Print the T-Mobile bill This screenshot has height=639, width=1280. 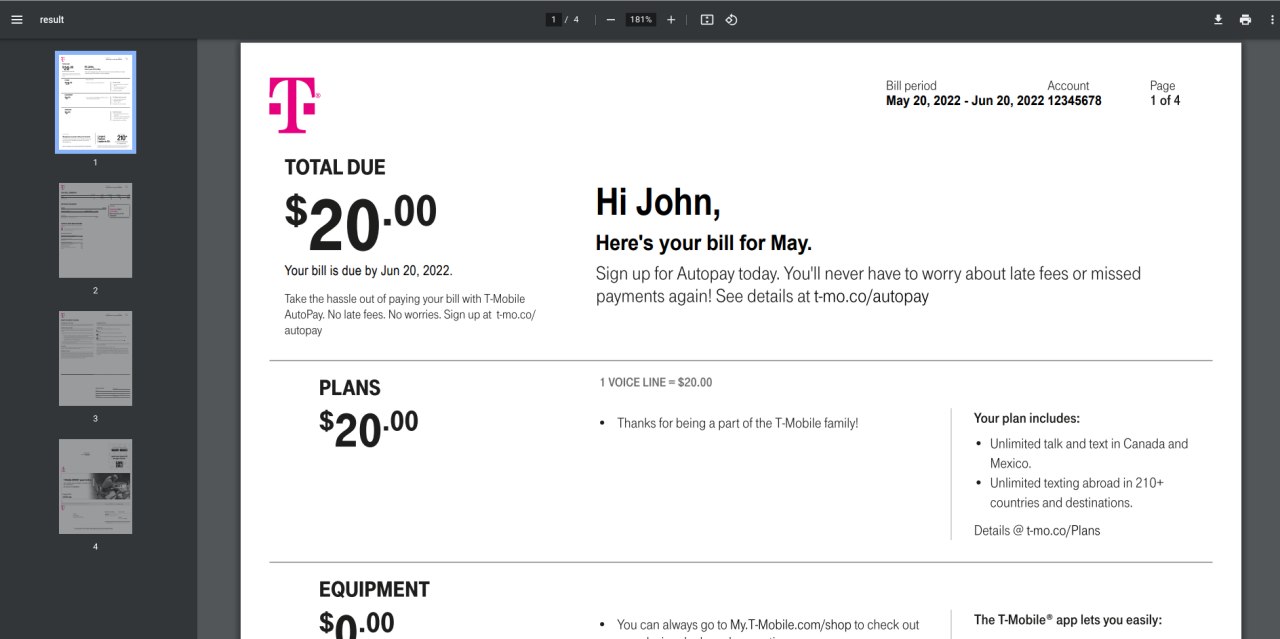click(1245, 19)
